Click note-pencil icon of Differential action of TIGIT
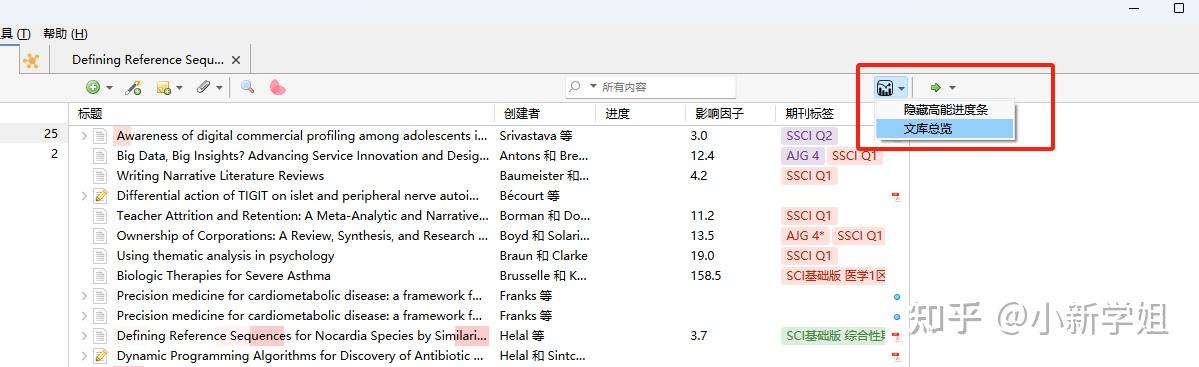The width and height of the screenshot is (1199, 367). click(x=101, y=196)
